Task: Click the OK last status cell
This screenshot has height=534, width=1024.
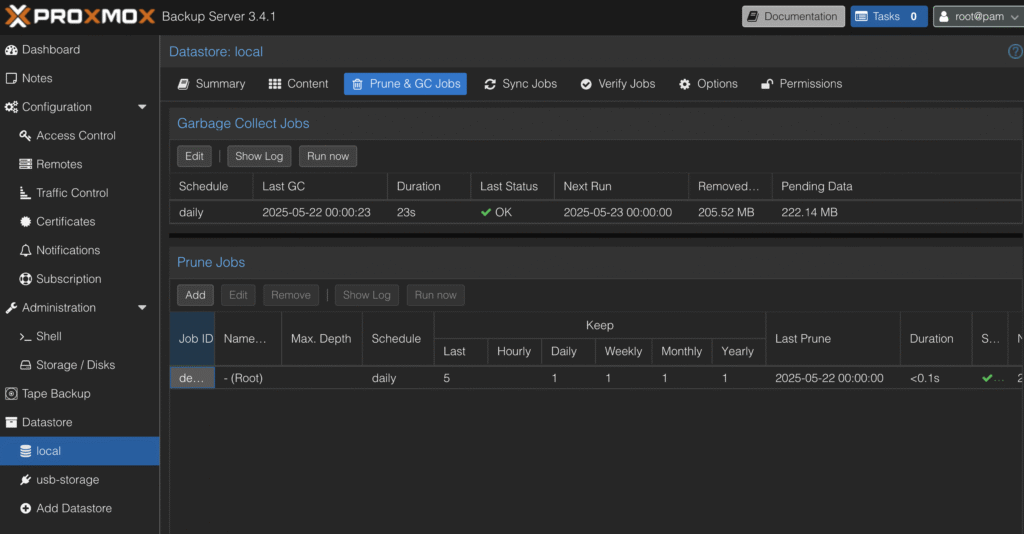Action: 512,212
